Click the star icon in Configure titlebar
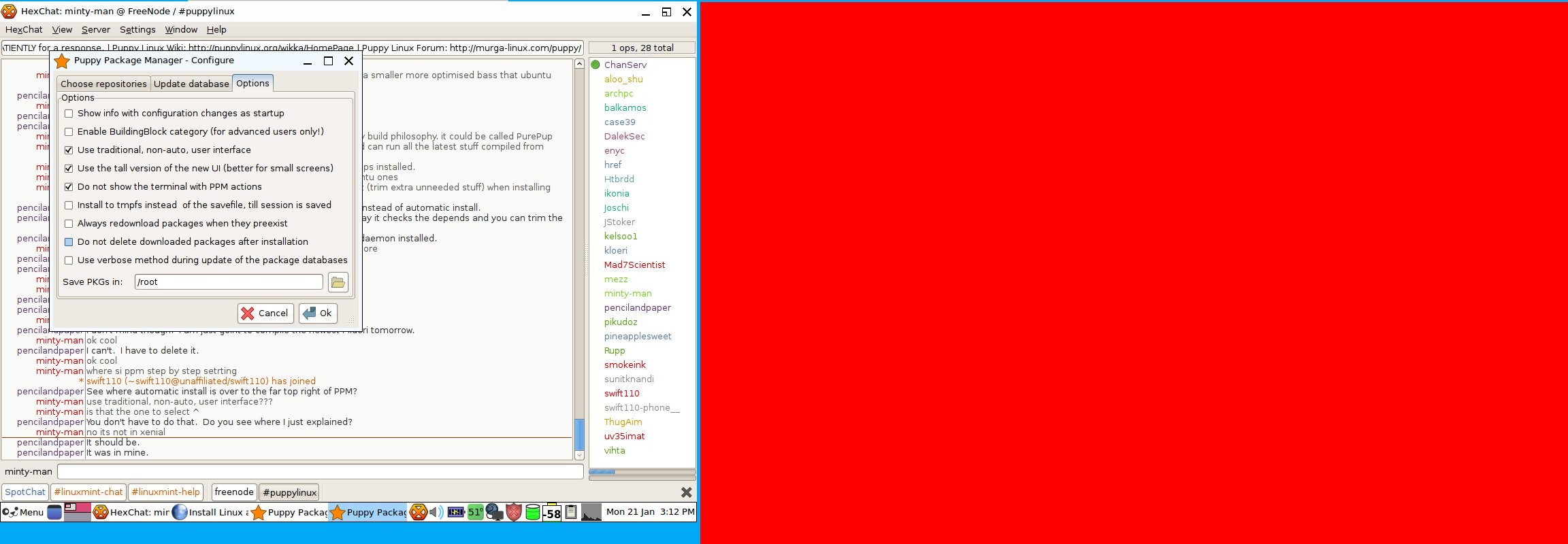1568x544 pixels. coord(62,61)
